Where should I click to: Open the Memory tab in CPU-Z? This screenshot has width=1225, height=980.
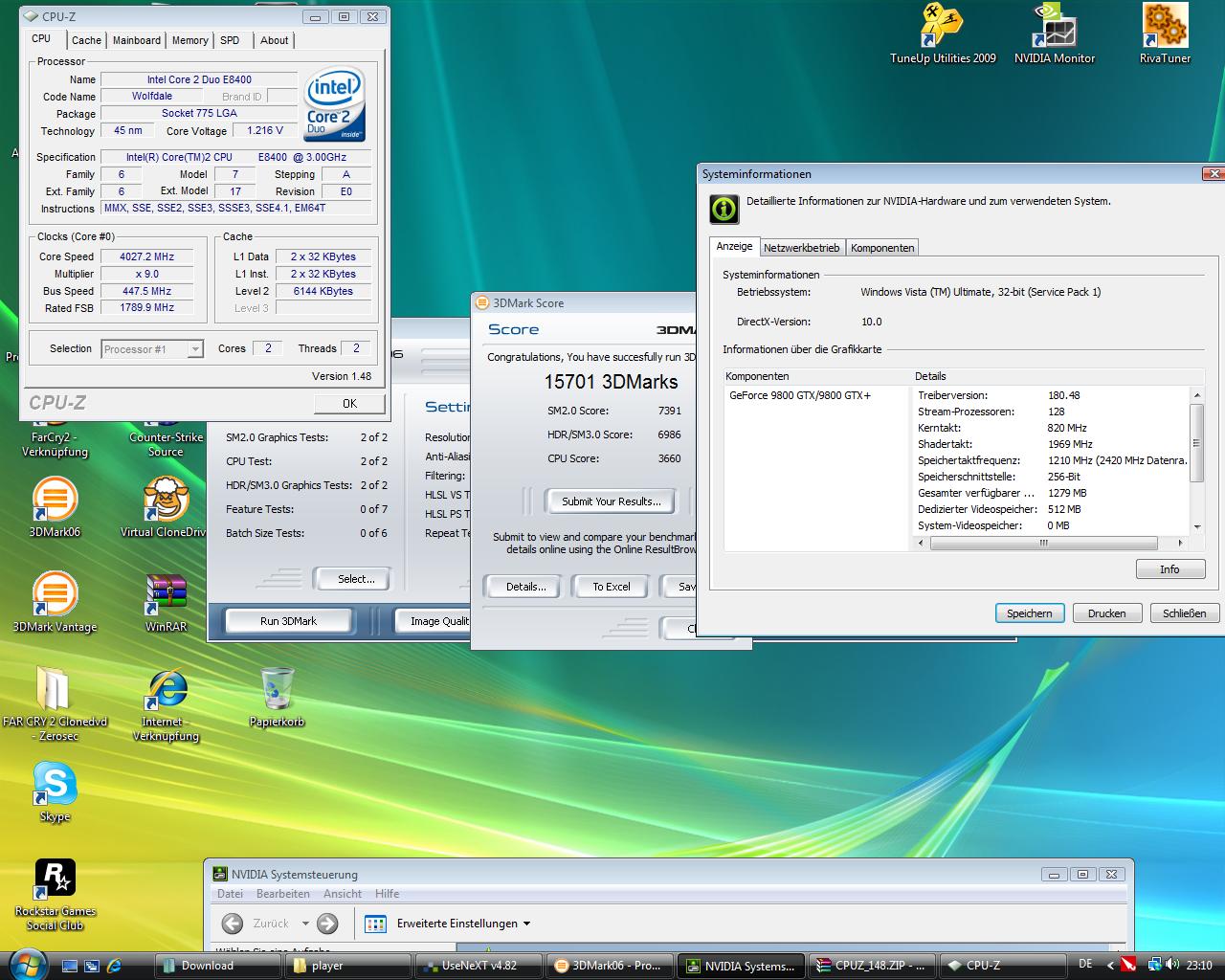pyautogui.click(x=189, y=40)
